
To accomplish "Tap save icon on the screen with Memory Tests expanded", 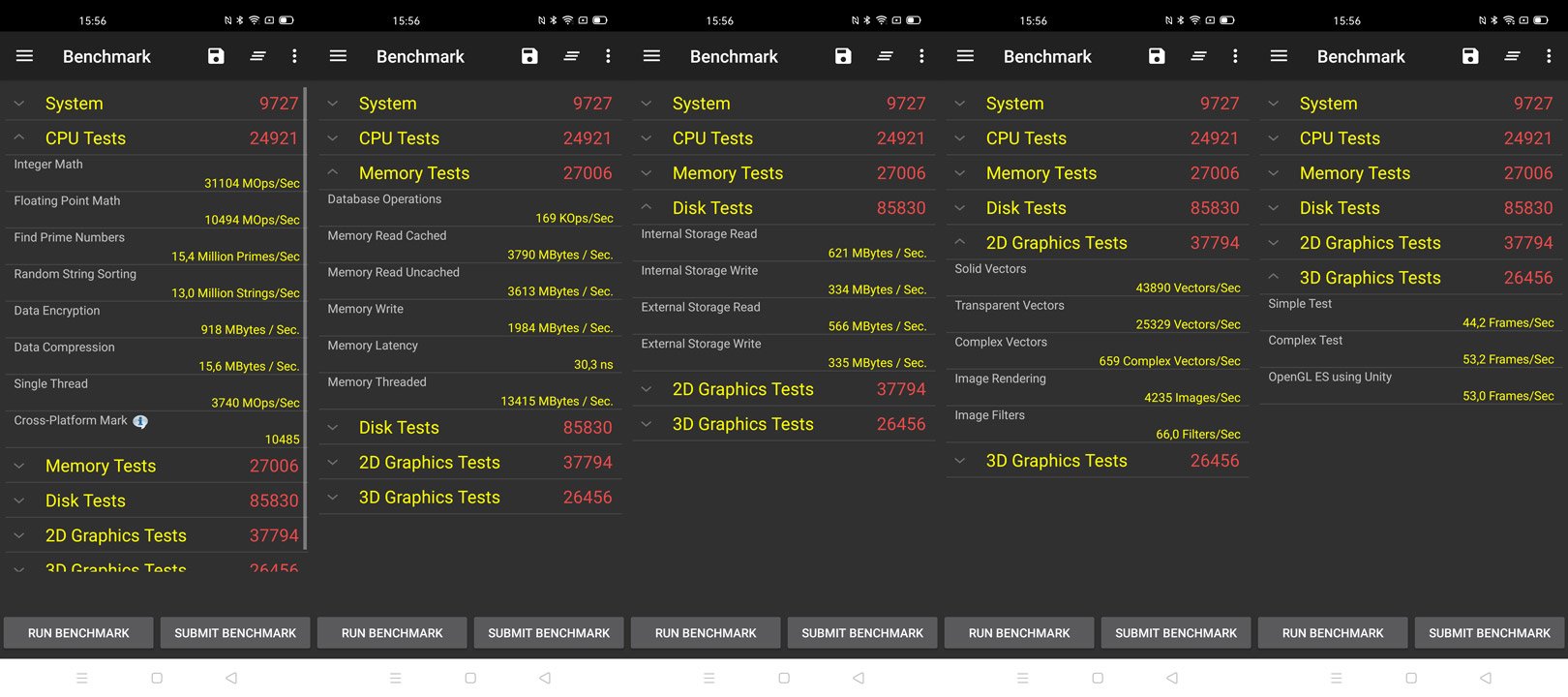I will (529, 56).
